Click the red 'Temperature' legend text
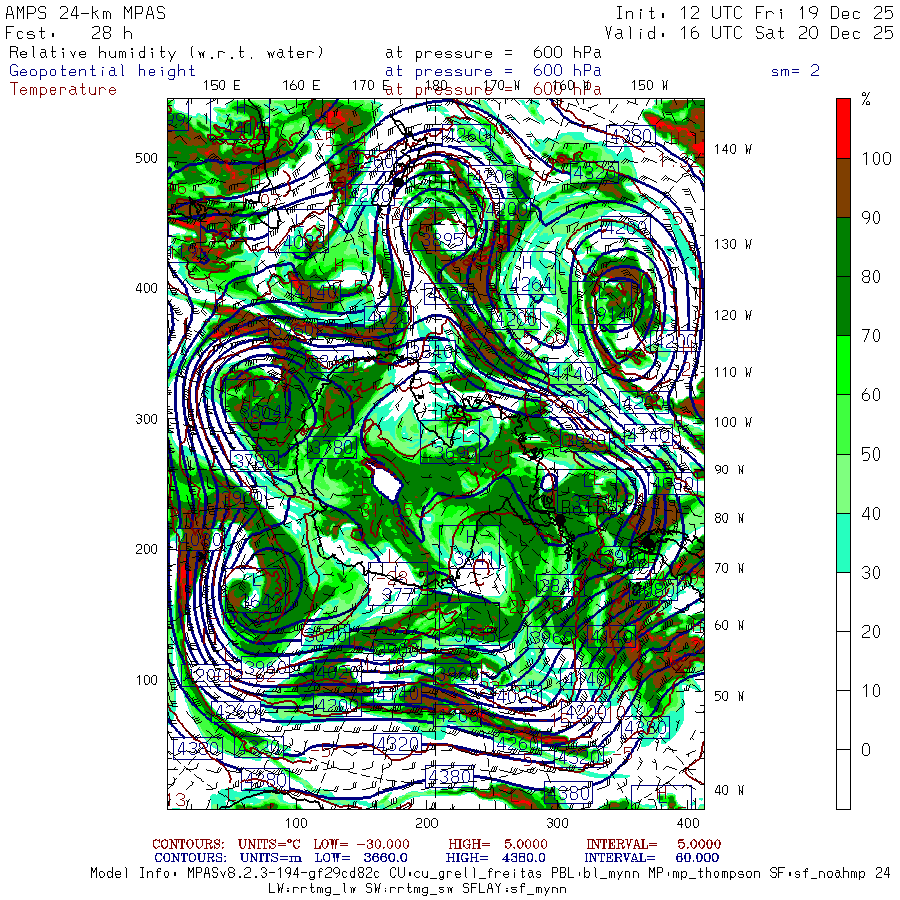Viewport: 900px width, 900px height. (x=63, y=90)
